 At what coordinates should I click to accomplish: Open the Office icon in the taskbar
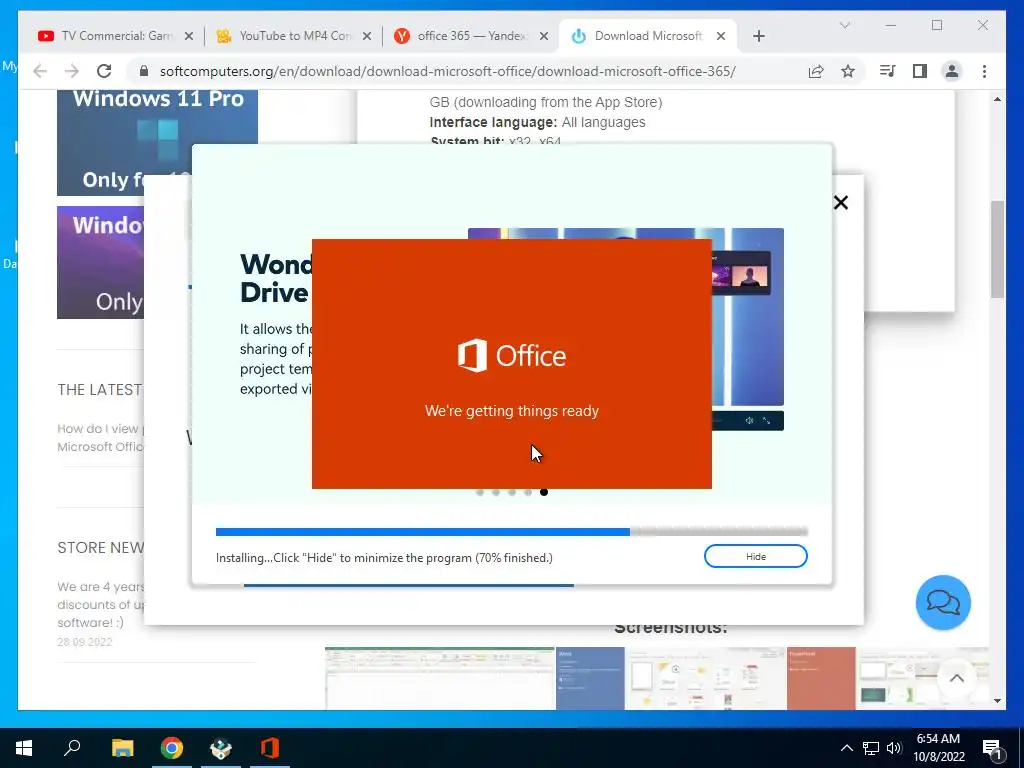(x=270, y=748)
